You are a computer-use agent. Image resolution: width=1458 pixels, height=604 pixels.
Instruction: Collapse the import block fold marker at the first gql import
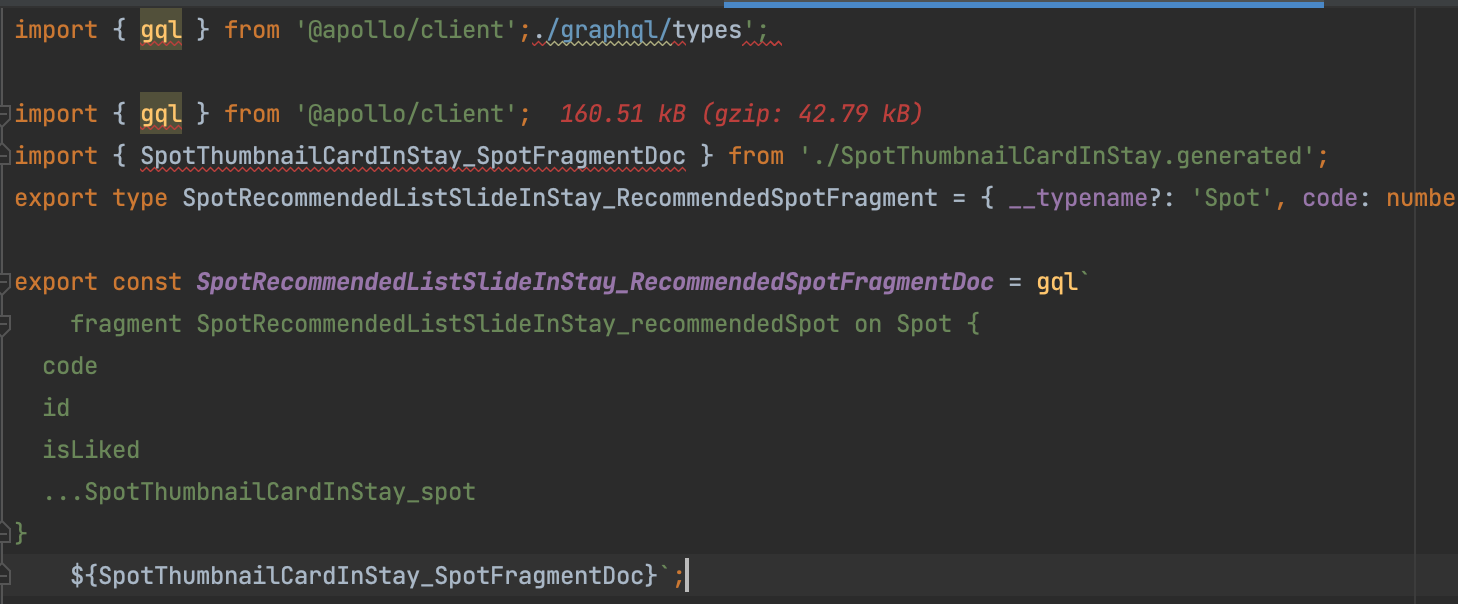coord(5,114)
